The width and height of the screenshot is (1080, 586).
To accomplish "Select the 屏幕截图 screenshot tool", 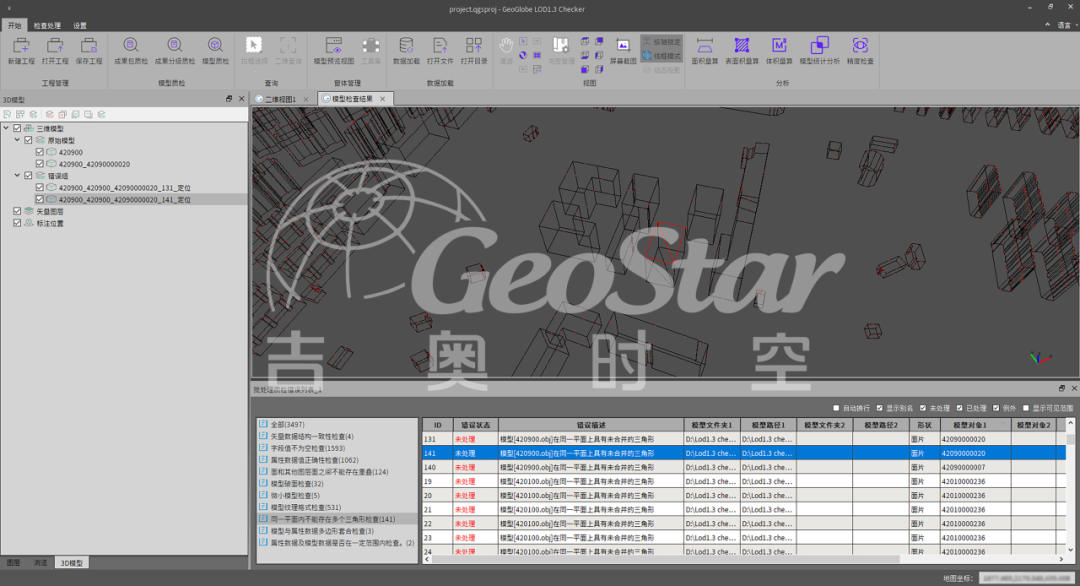I will click(622, 47).
